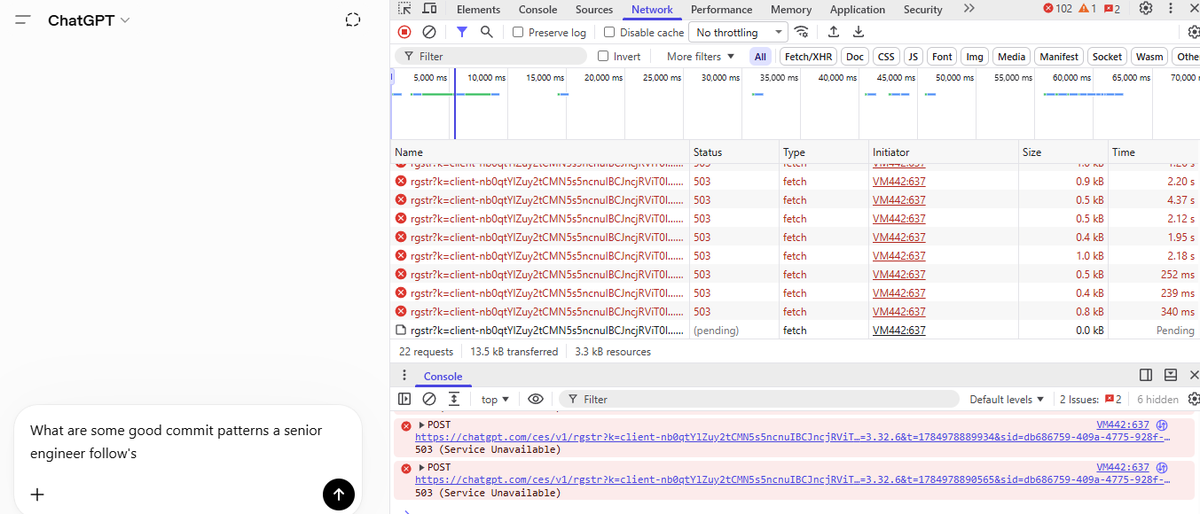The height and width of the screenshot is (514, 1200).
Task: Create a live expression with the eye icon
Action: 535,399
